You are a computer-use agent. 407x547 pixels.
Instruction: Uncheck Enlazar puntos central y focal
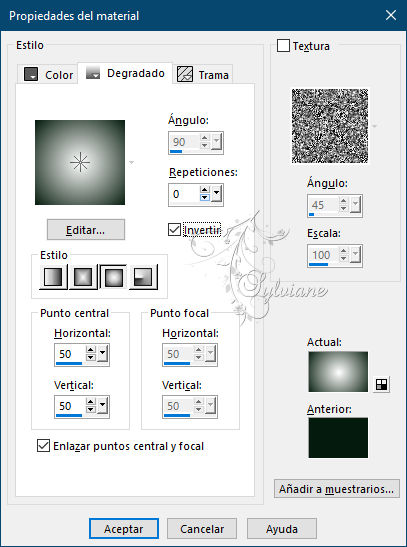click(43, 445)
